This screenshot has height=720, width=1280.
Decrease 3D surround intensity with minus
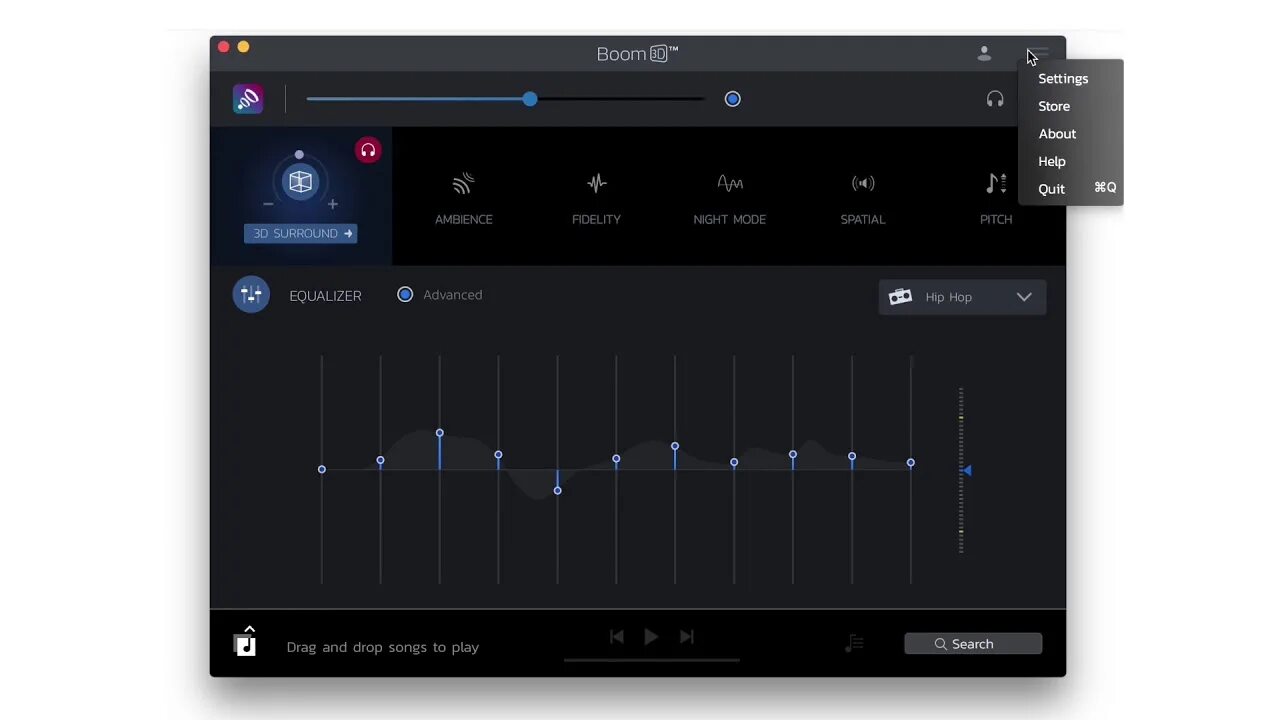point(268,204)
